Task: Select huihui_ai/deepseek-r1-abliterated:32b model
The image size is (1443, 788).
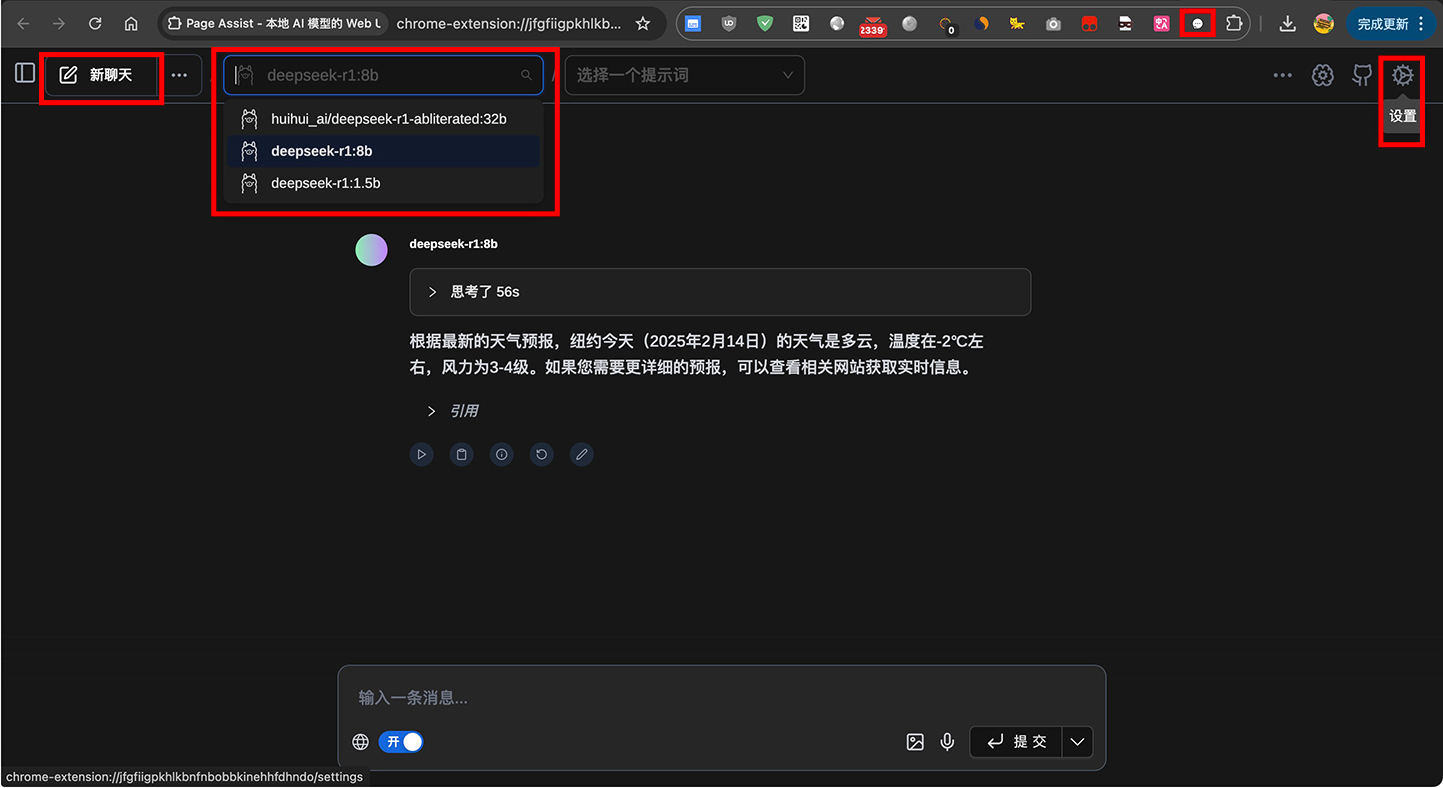Action: coord(383,119)
